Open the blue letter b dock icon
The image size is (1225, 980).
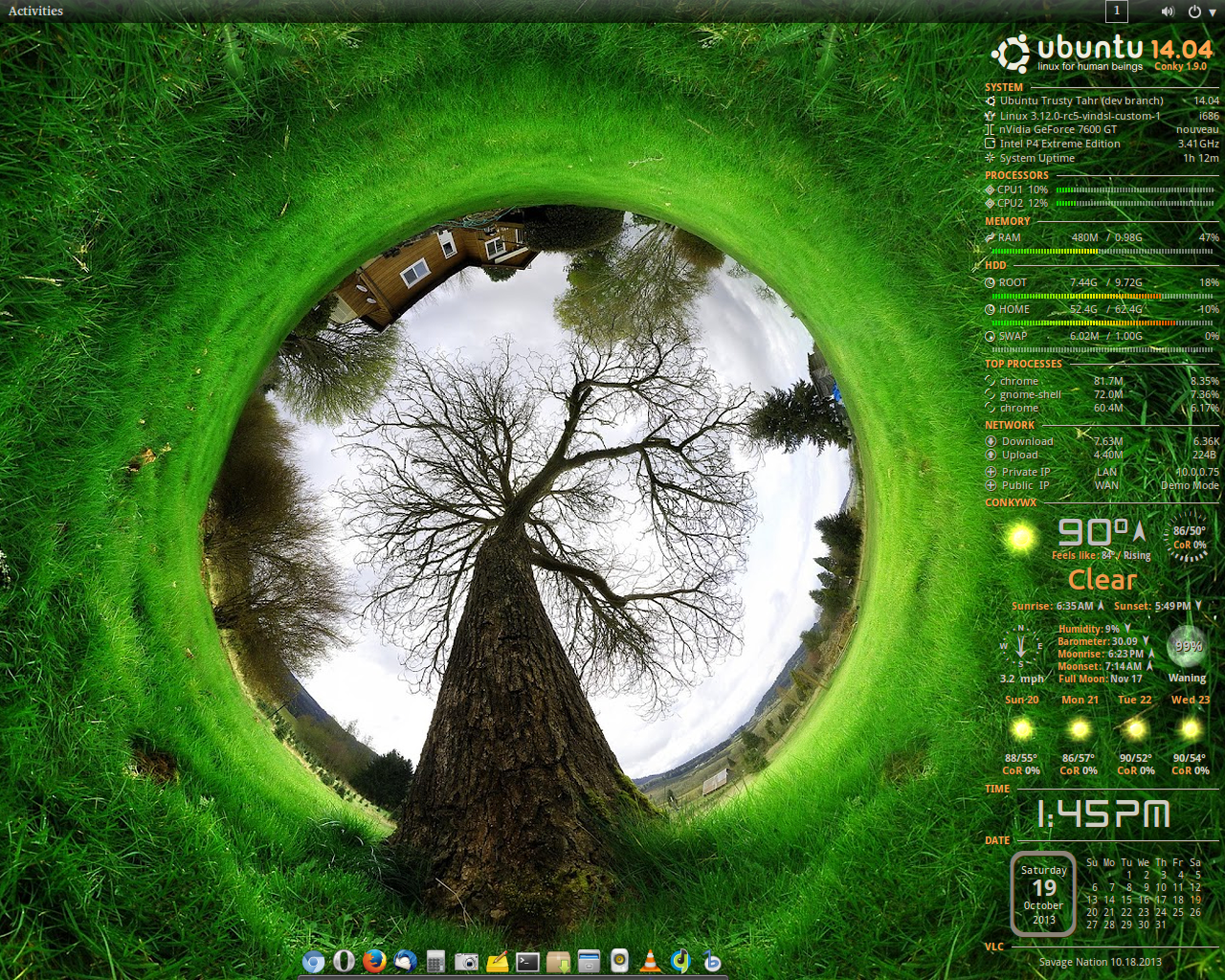711,961
